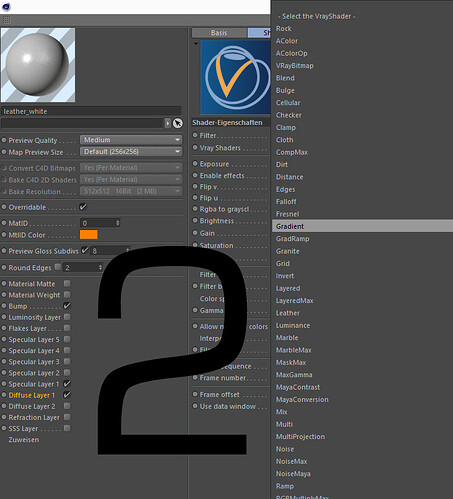Choose the Mix shader
Screen dimensions: 453x499
pos(281,412)
